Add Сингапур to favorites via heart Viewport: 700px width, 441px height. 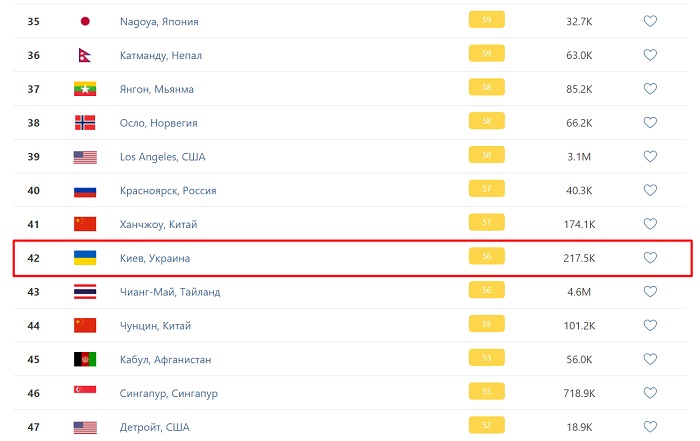click(650, 393)
